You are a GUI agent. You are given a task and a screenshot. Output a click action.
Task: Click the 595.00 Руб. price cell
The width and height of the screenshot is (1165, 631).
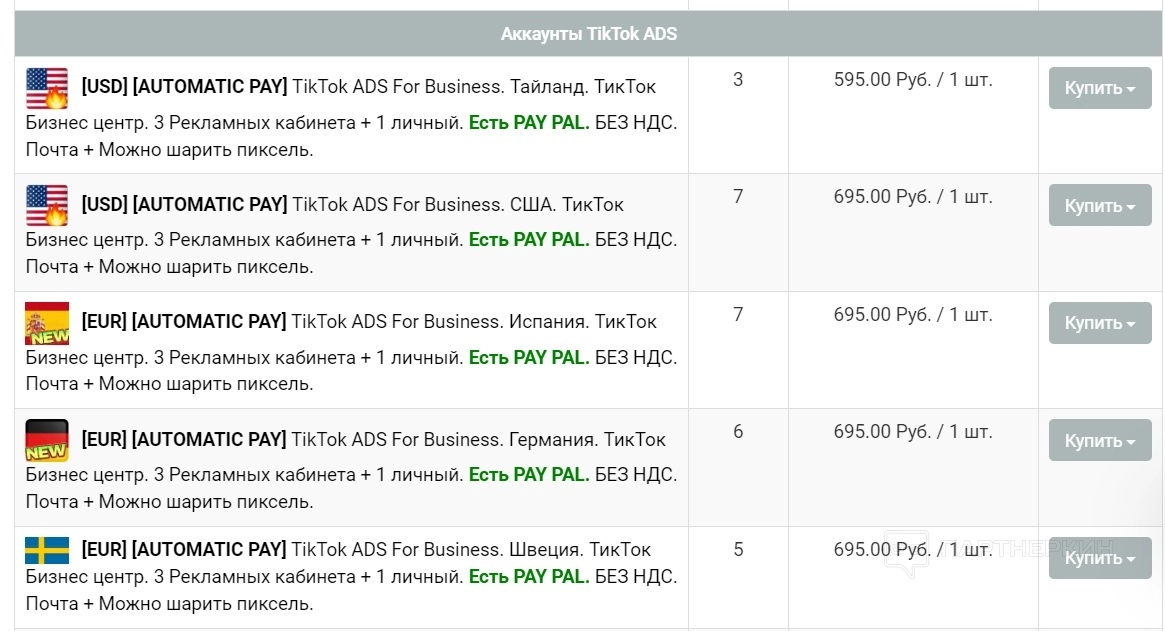[912, 80]
